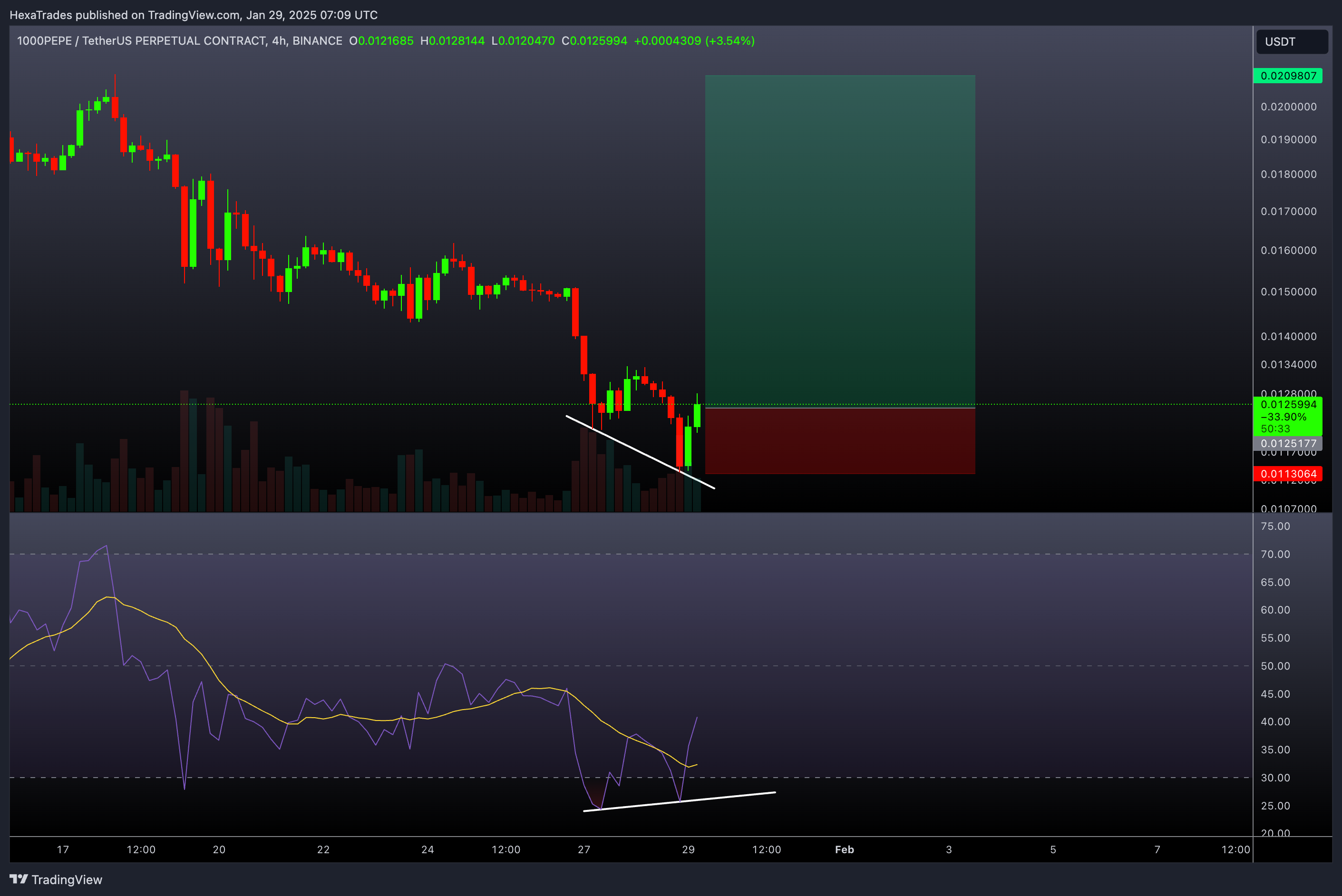
Task: Click the change value +0.0004309 (+3.54%)
Action: pos(694,40)
